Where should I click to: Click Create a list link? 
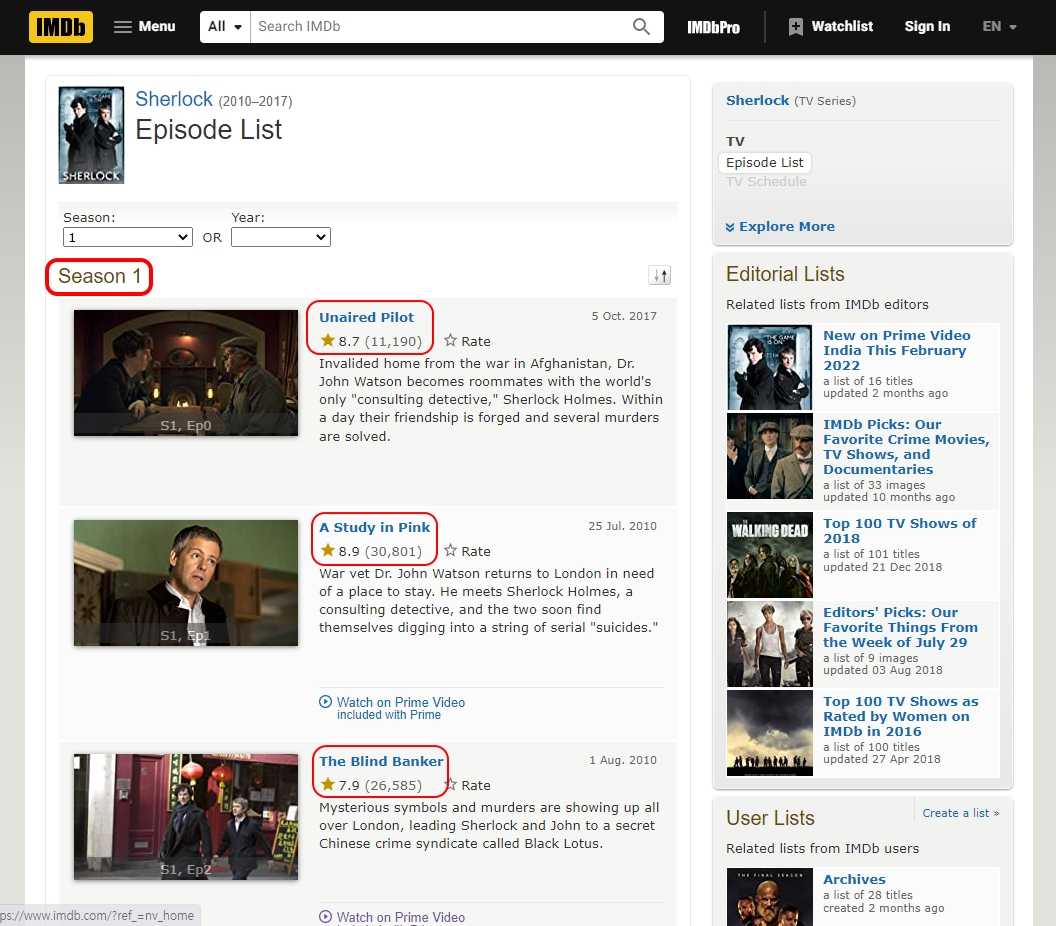point(960,813)
